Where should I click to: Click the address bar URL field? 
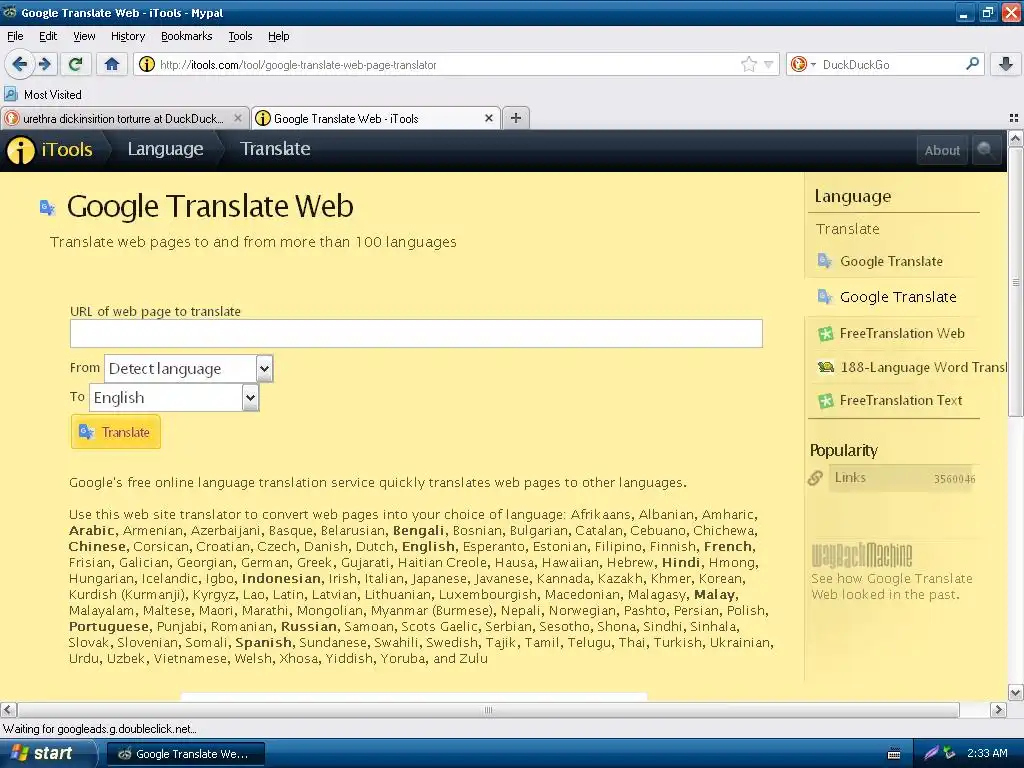447,65
